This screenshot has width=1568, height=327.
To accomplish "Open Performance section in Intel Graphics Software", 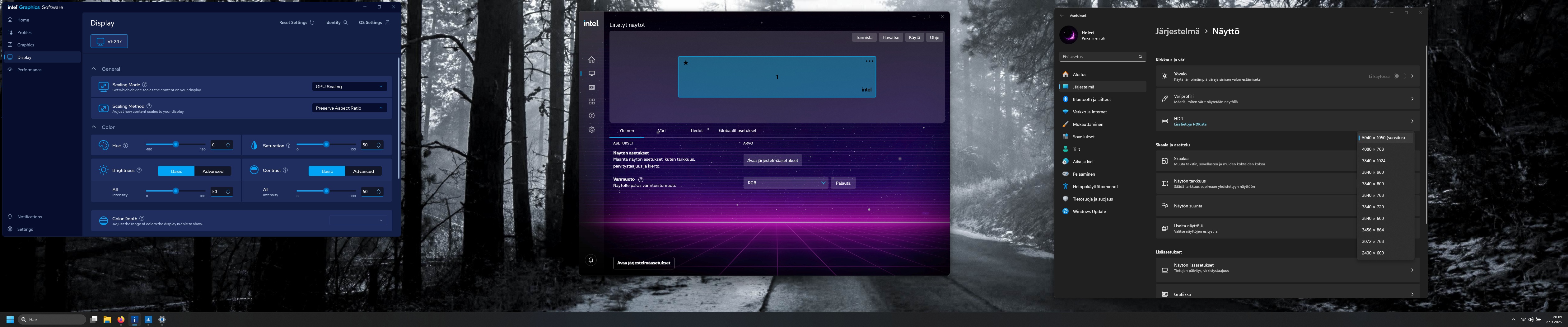I will [29, 70].
